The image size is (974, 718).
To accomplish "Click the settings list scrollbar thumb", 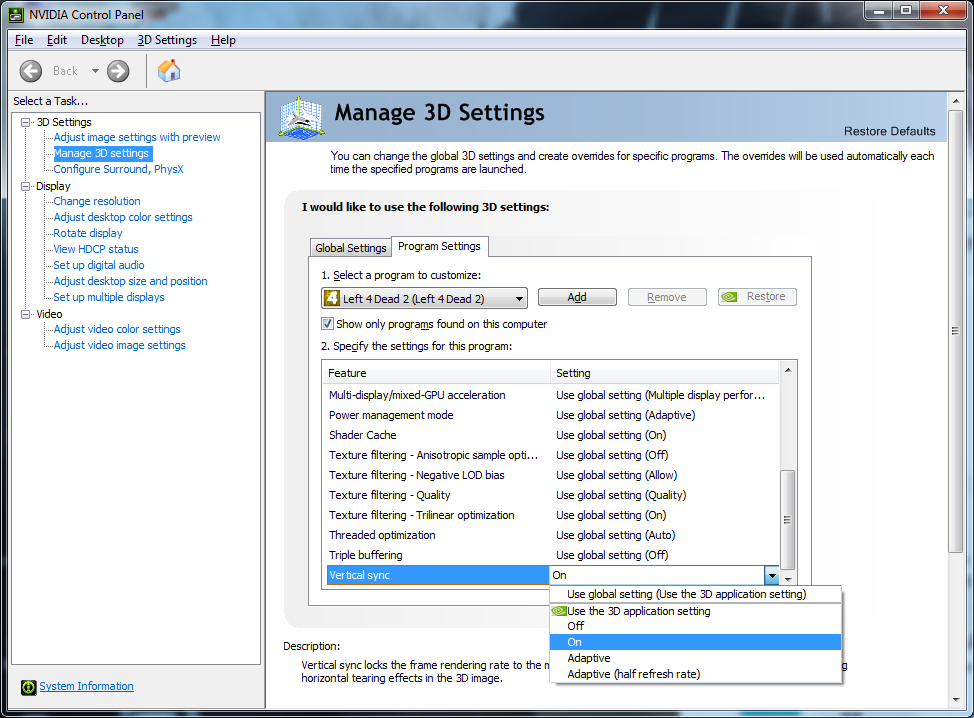I will 787,520.
